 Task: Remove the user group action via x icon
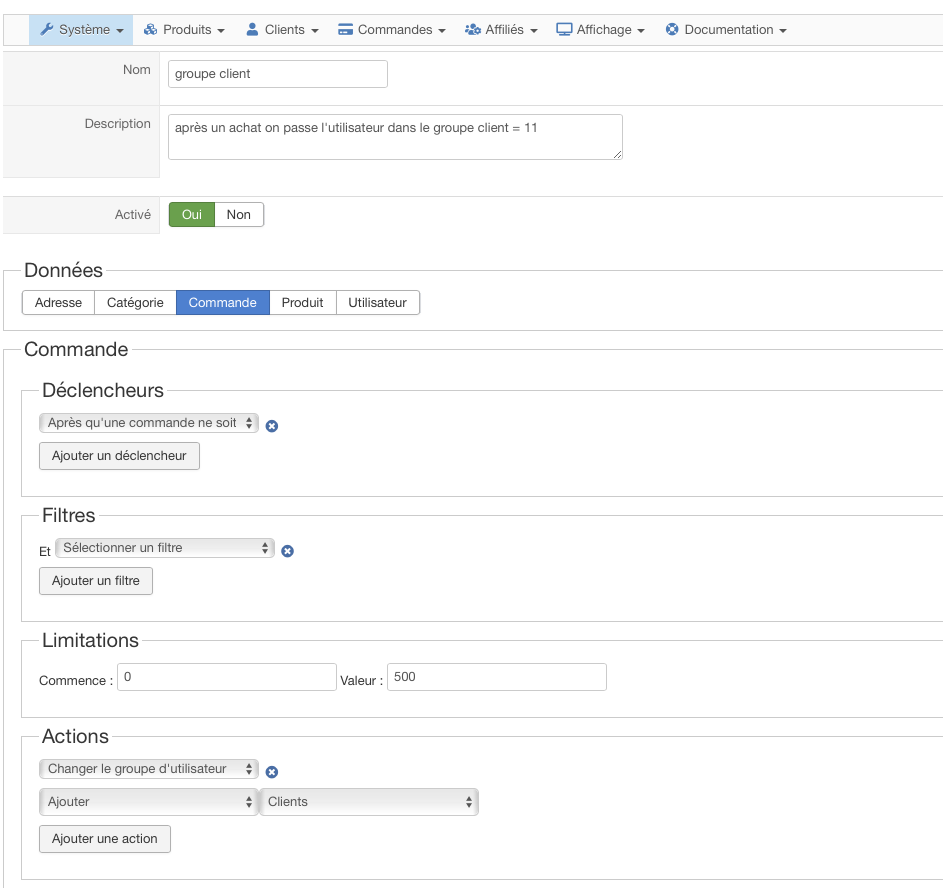point(272,772)
